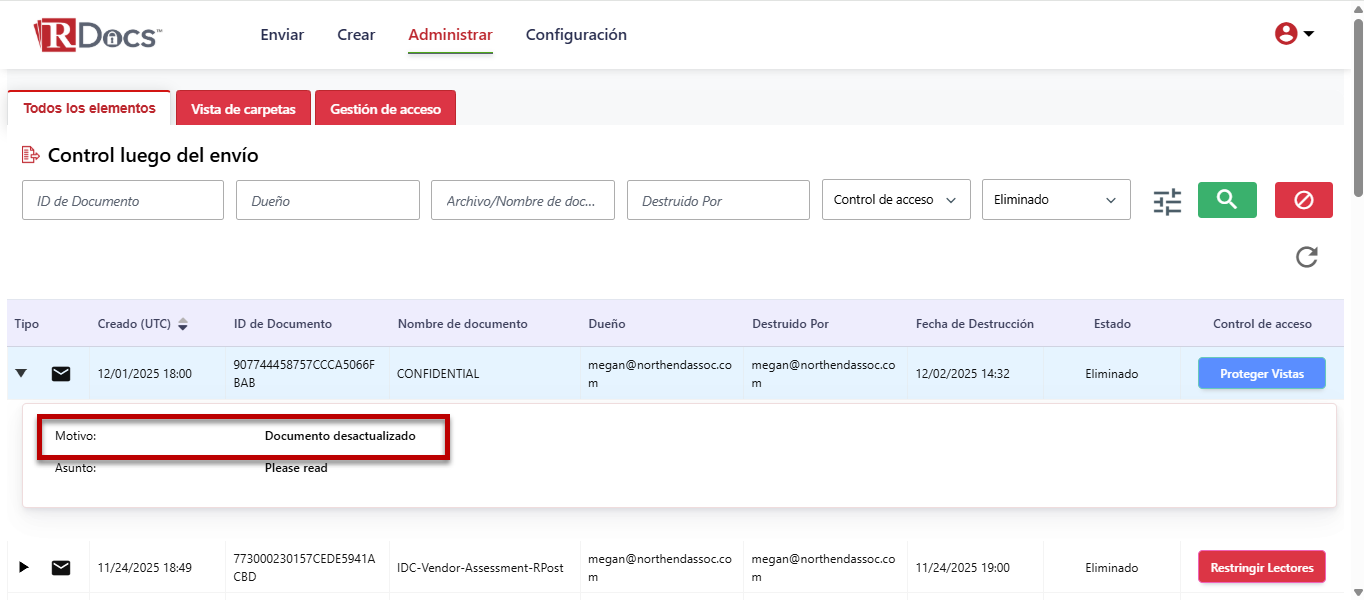The height and width of the screenshot is (600, 1364).
Task: Open the Configuración menu
Action: [x=576, y=35]
